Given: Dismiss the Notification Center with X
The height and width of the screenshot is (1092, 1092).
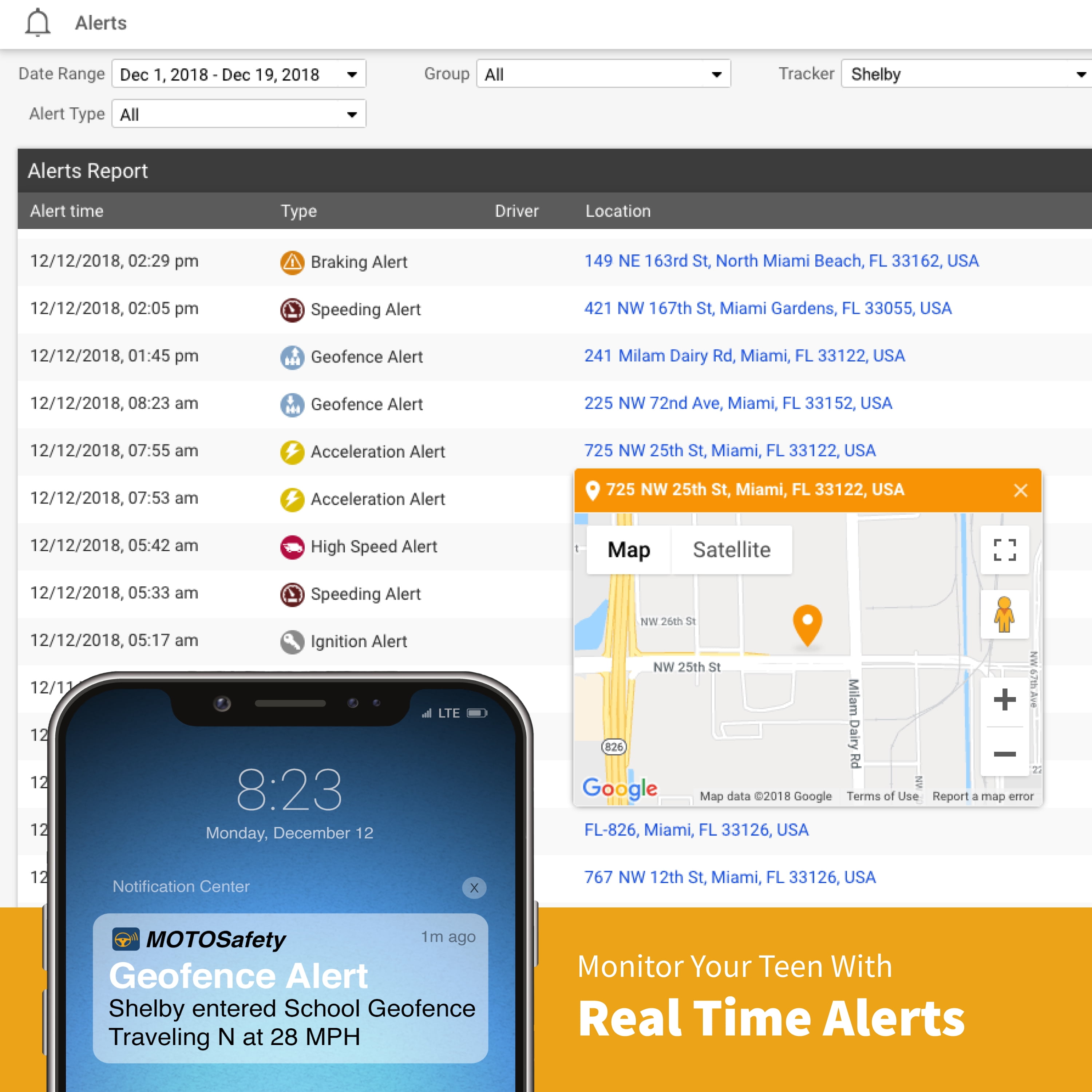Looking at the screenshot, I should click(x=474, y=887).
